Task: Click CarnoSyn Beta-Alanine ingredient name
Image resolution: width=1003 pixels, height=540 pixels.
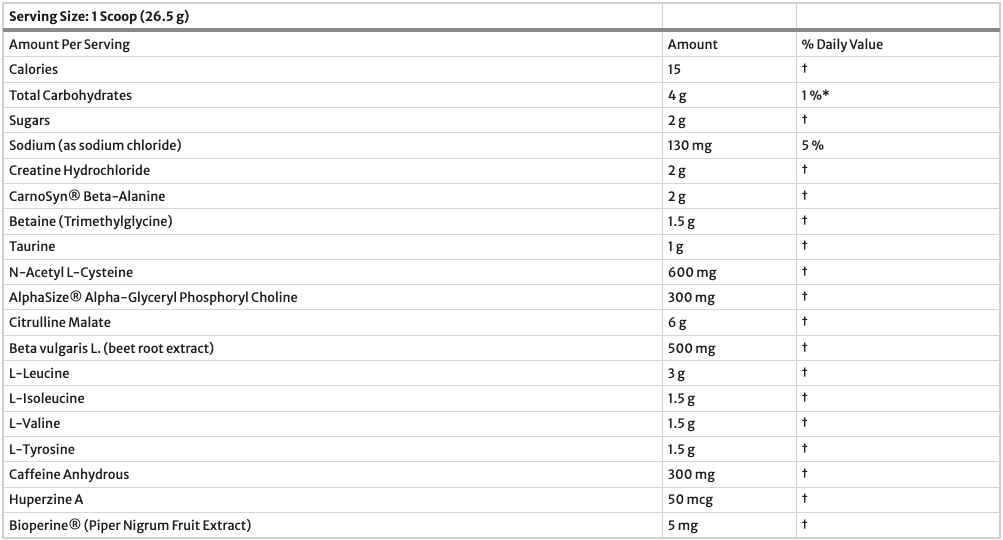Action: (87, 196)
